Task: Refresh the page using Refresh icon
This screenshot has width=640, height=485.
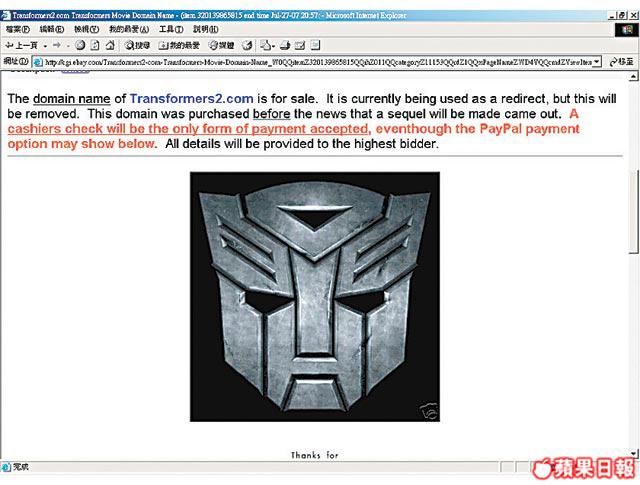Action: (95, 45)
